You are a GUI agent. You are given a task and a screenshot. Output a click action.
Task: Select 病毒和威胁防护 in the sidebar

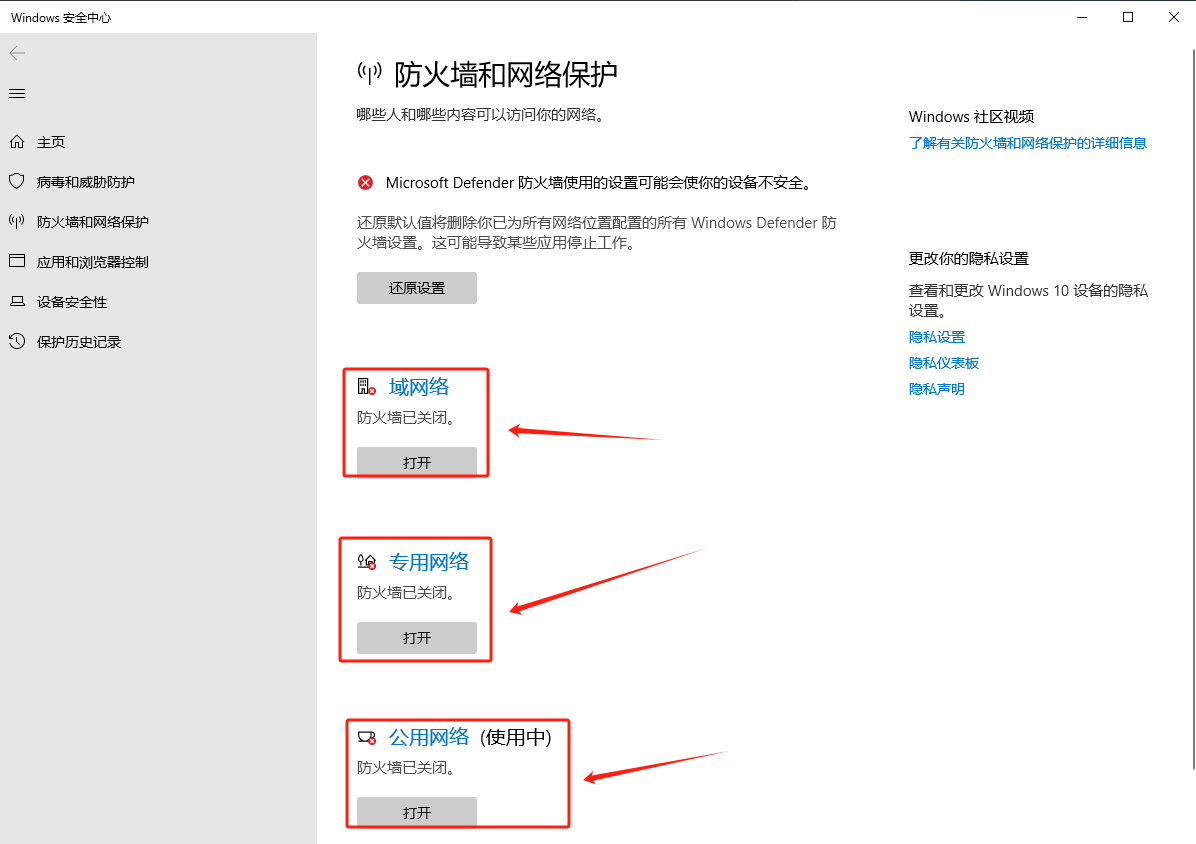(x=85, y=182)
